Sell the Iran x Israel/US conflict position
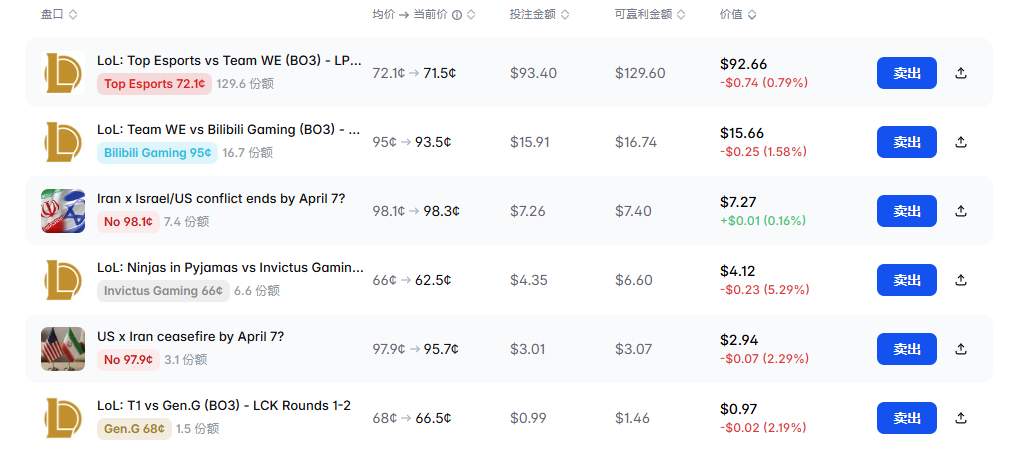 tap(907, 211)
